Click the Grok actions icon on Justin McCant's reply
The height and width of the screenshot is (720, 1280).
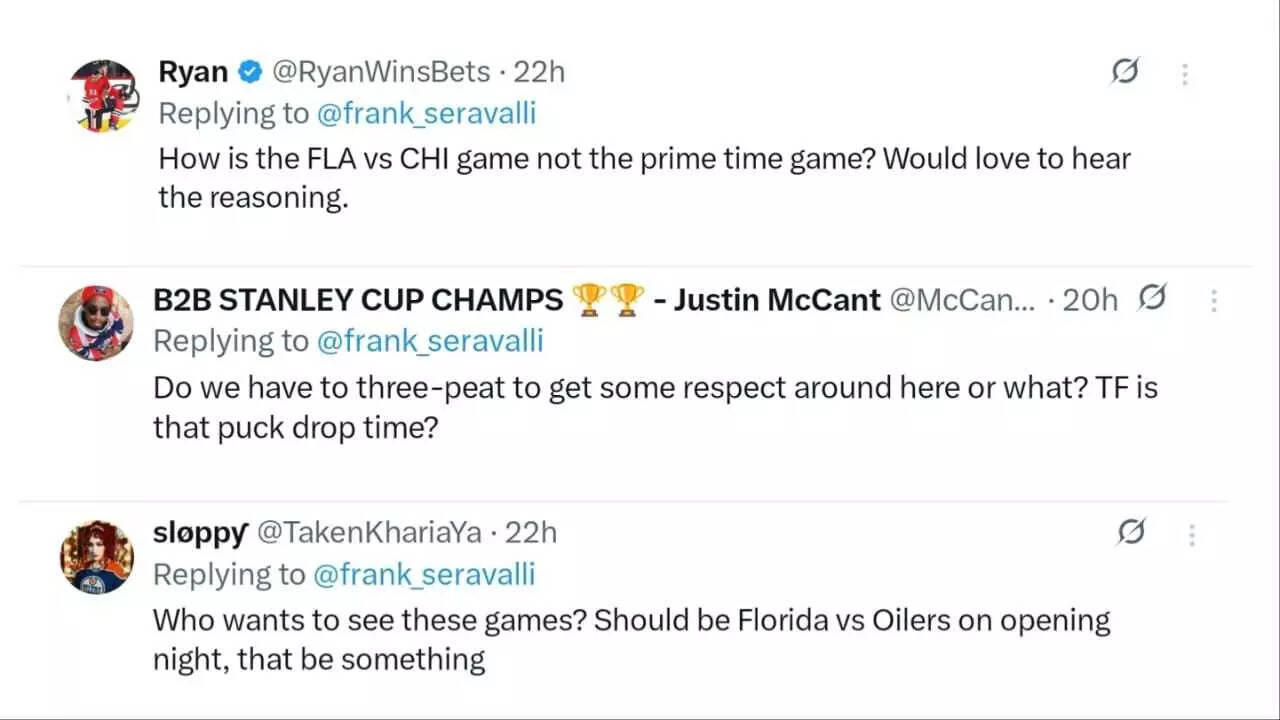click(x=1151, y=299)
